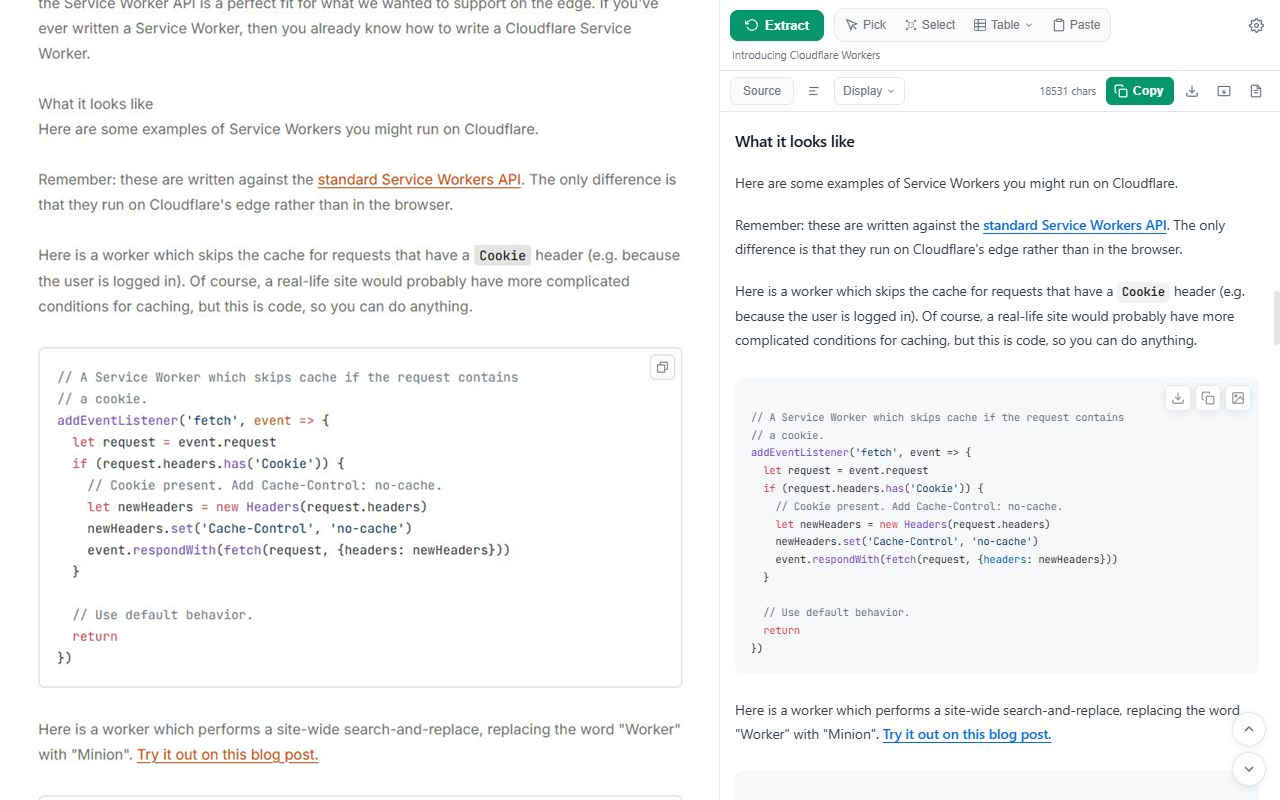This screenshot has height=800, width=1280.
Task: Click 'addEventListener' in the extractor code block
Action: pyautogui.click(x=800, y=453)
